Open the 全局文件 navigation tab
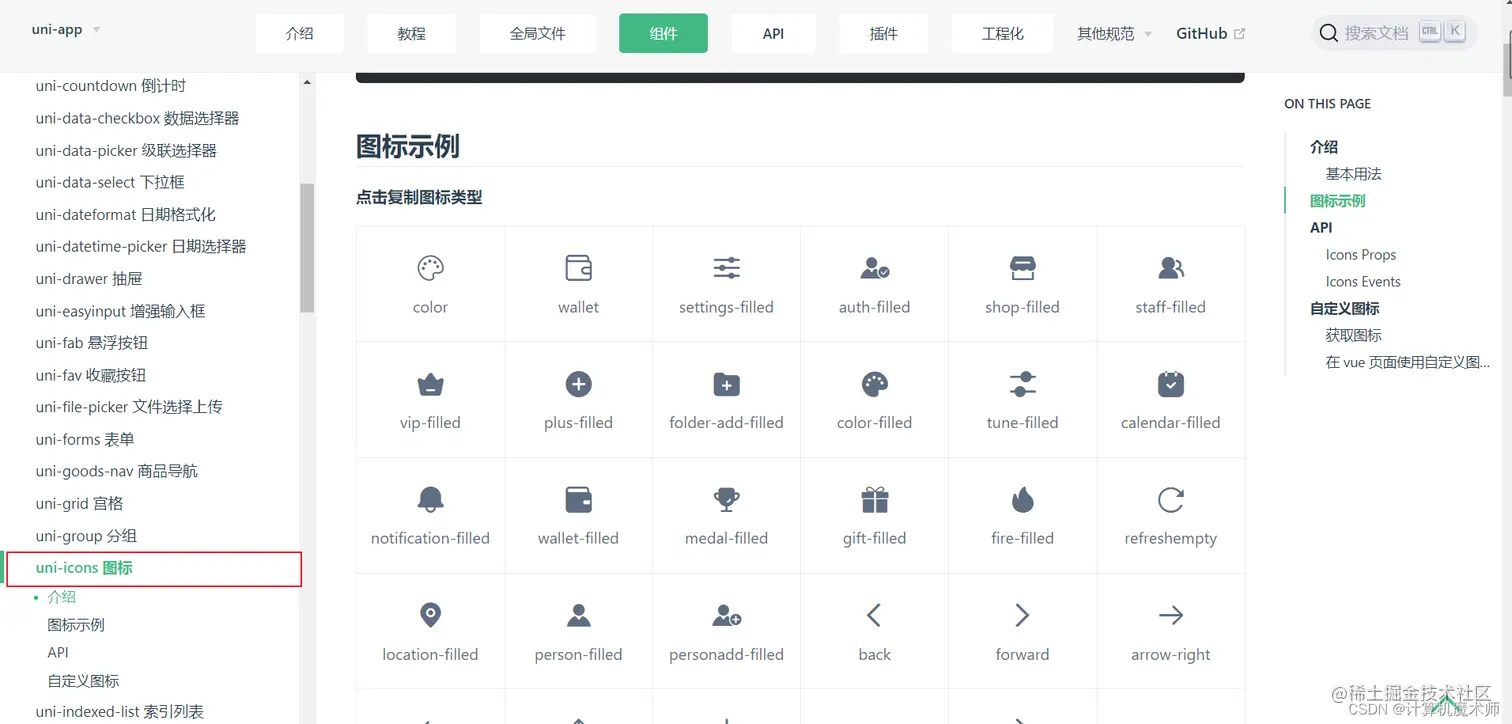The image size is (1512, 724). [x=538, y=33]
